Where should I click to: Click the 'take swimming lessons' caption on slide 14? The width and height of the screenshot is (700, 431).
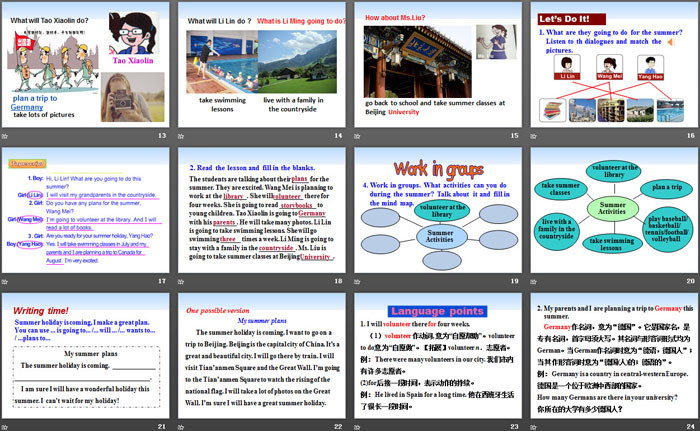222,105
